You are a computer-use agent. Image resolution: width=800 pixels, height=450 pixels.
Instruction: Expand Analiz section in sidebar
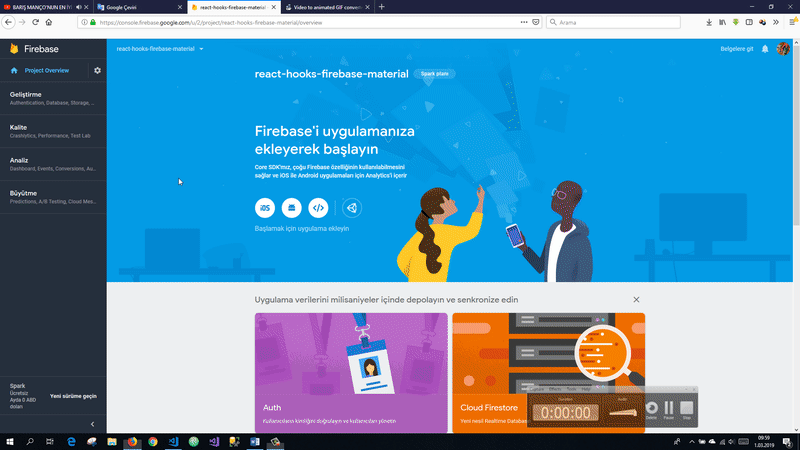point(53,164)
